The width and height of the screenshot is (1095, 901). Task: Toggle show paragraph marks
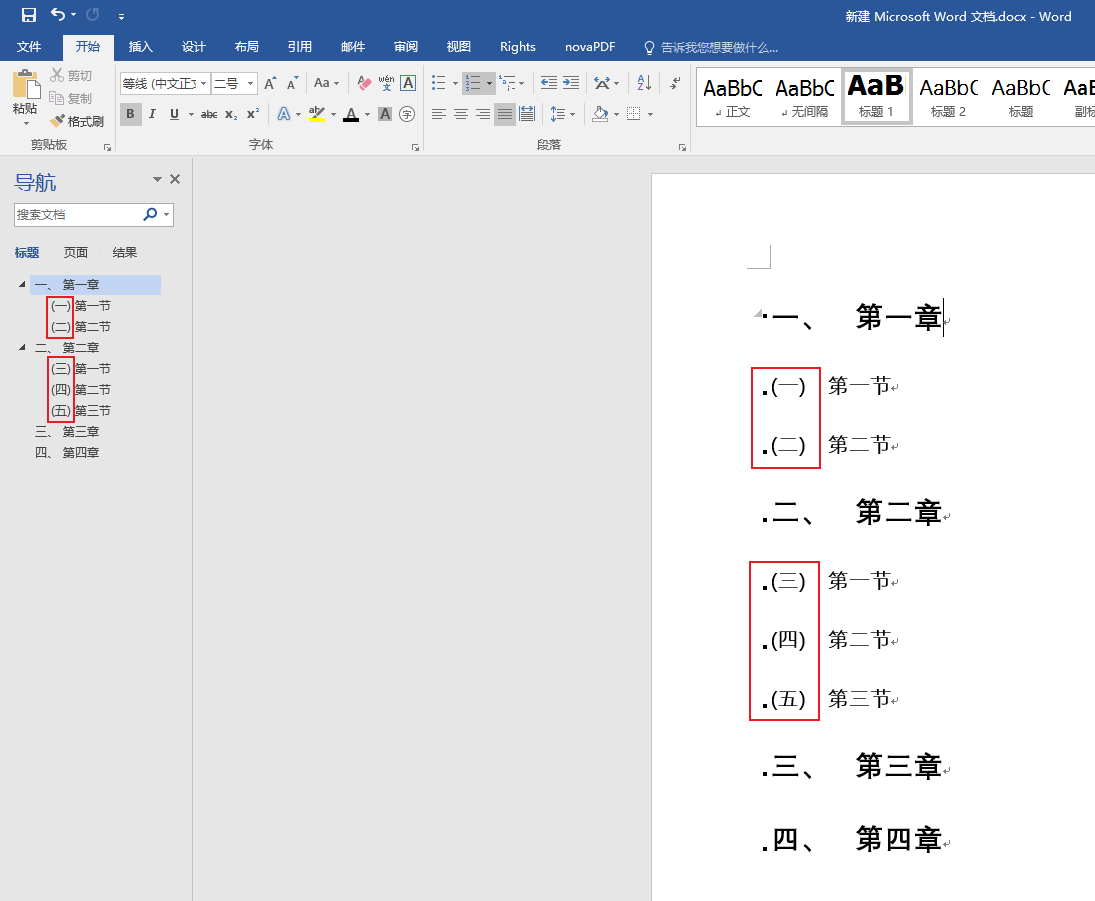point(675,83)
